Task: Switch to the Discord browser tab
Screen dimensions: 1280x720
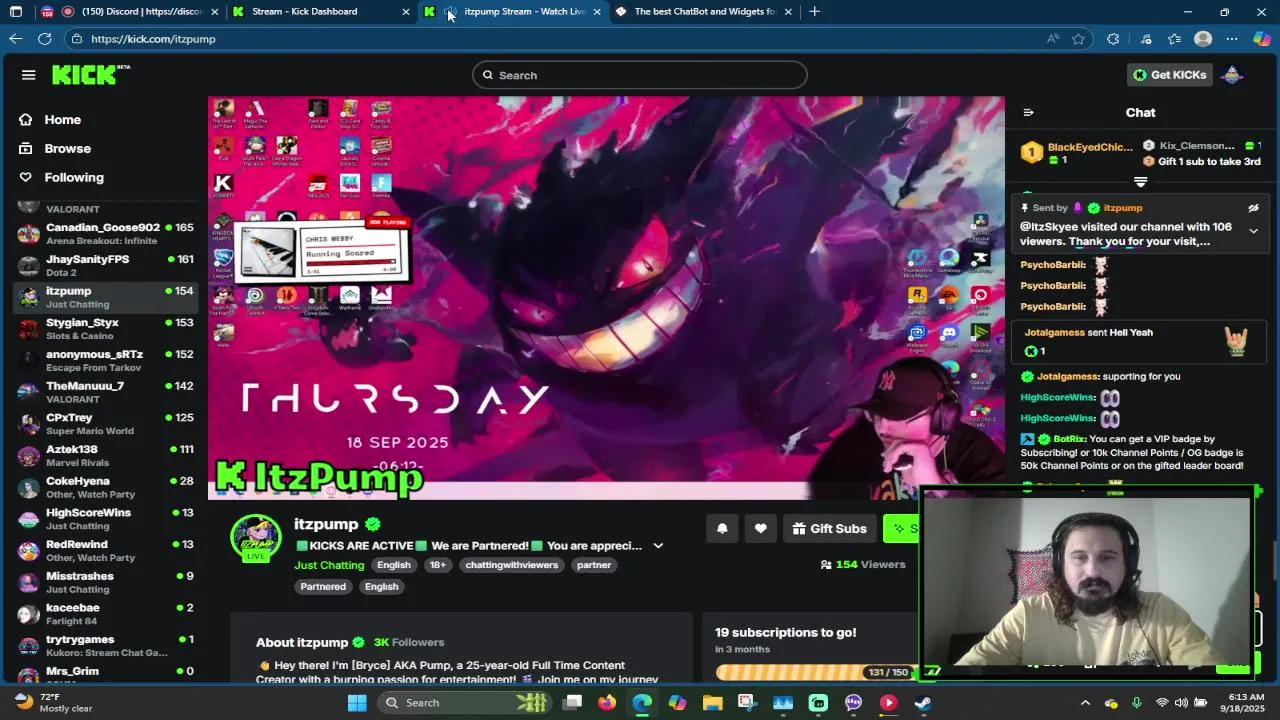Action: [x=131, y=12]
